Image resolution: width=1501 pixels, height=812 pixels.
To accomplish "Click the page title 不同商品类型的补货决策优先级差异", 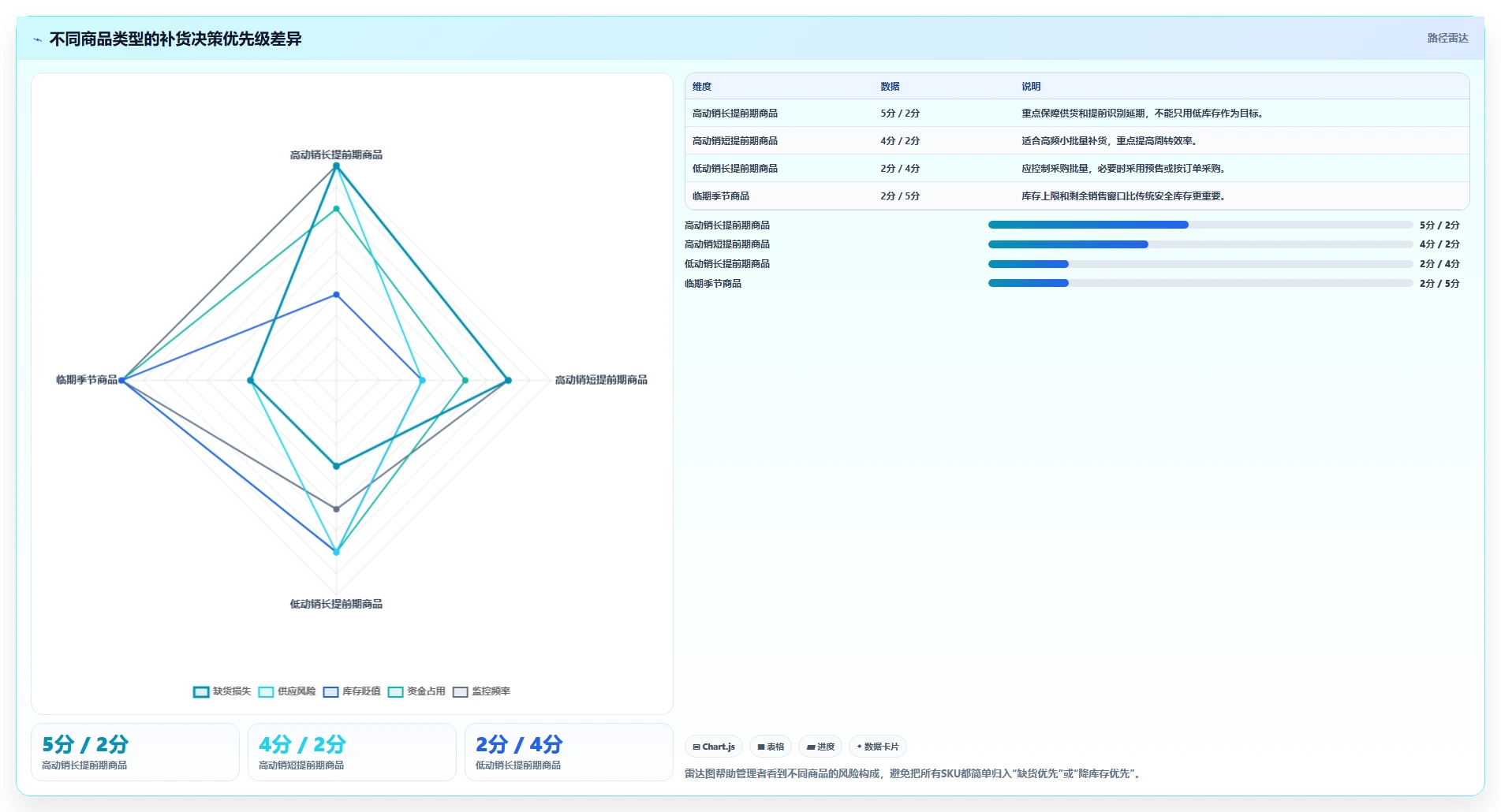I will coord(175,39).
